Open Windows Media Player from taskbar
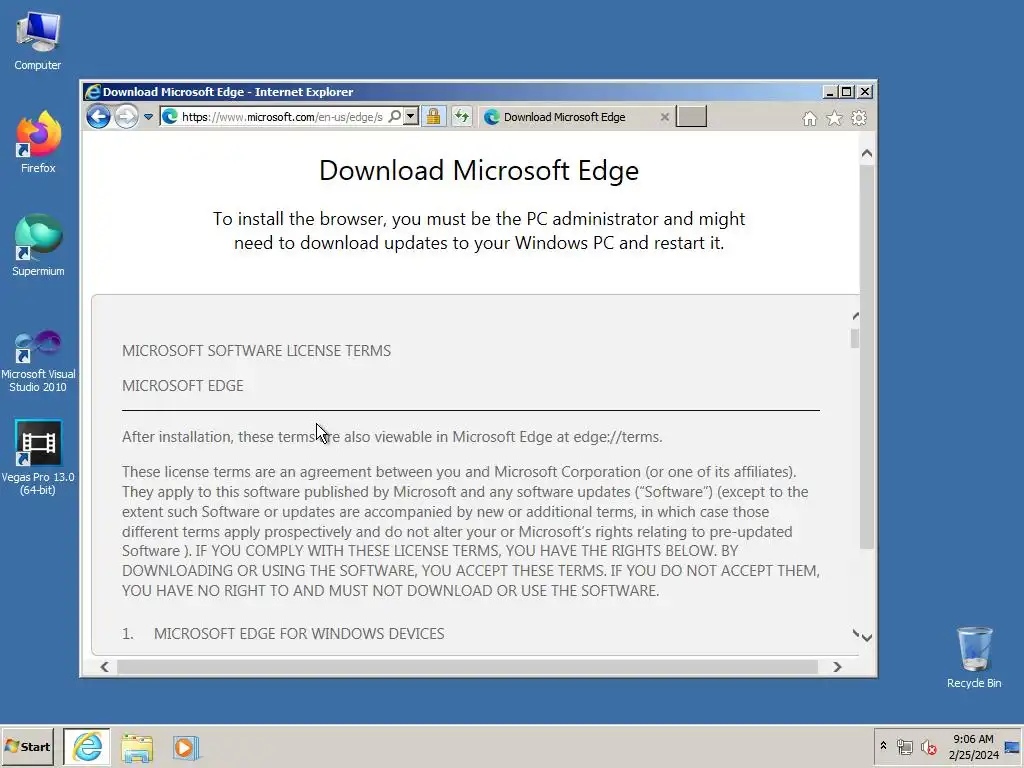The image size is (1024, 768). pos(185,747)
